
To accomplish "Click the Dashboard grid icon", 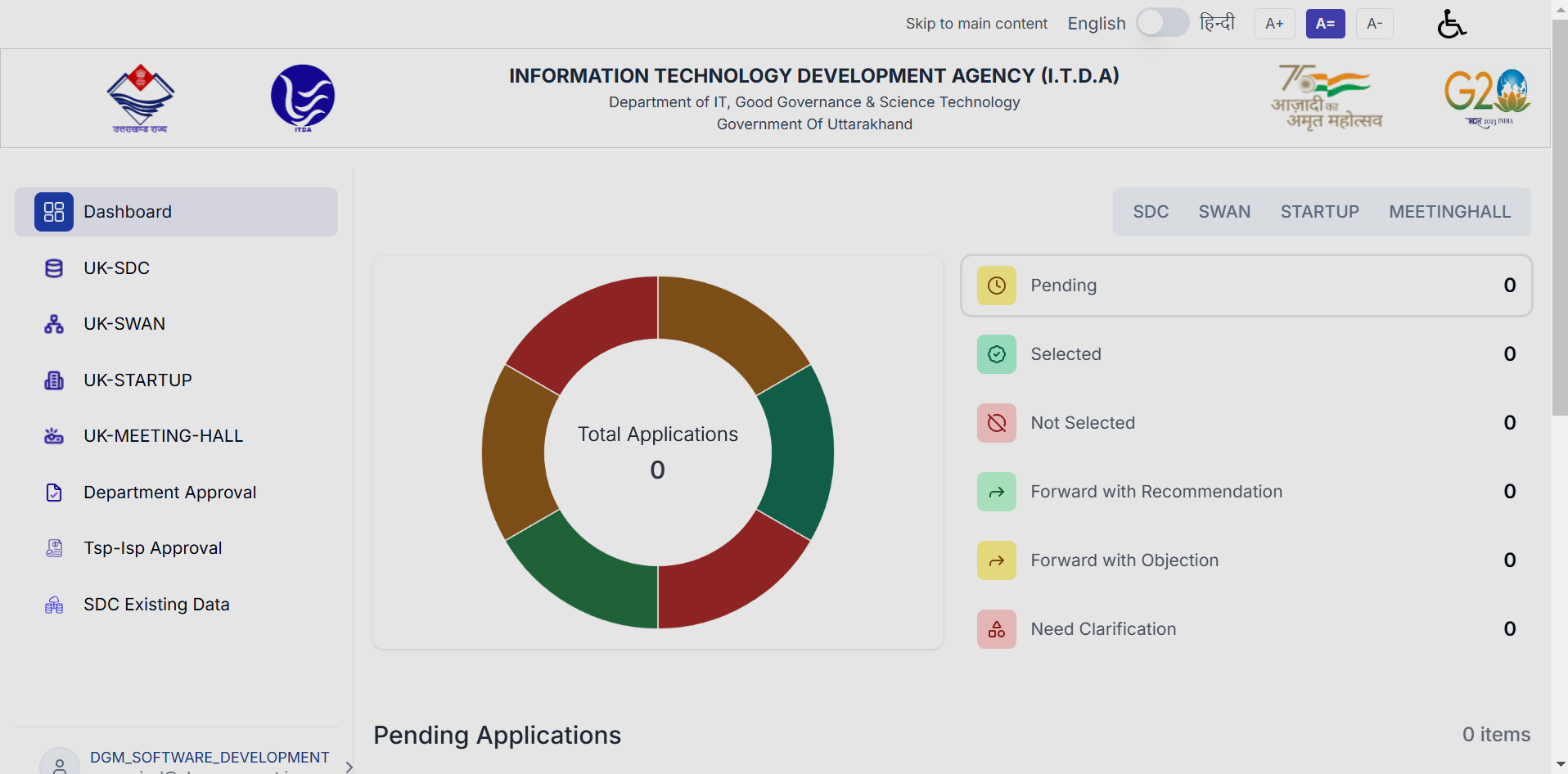I will click(x=54, y=212).
